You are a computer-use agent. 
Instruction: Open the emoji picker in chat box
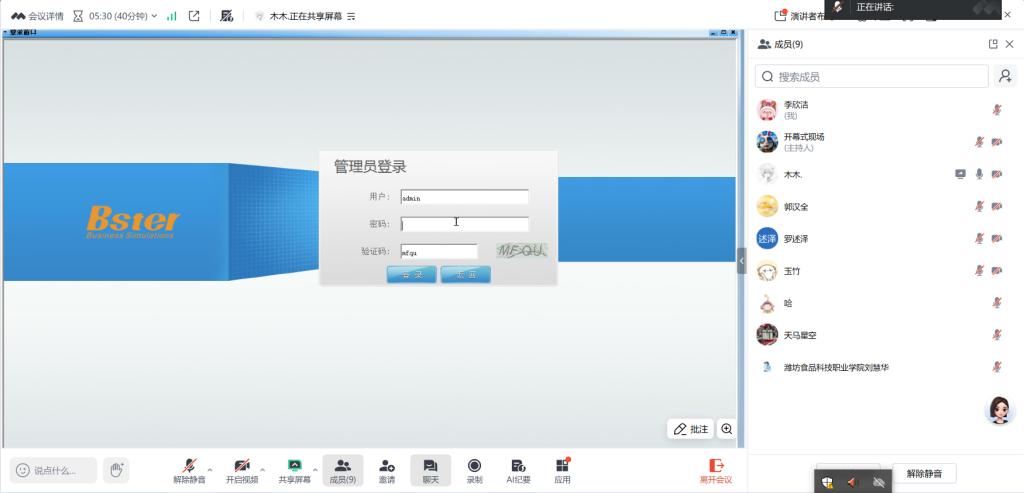[21, 470]
